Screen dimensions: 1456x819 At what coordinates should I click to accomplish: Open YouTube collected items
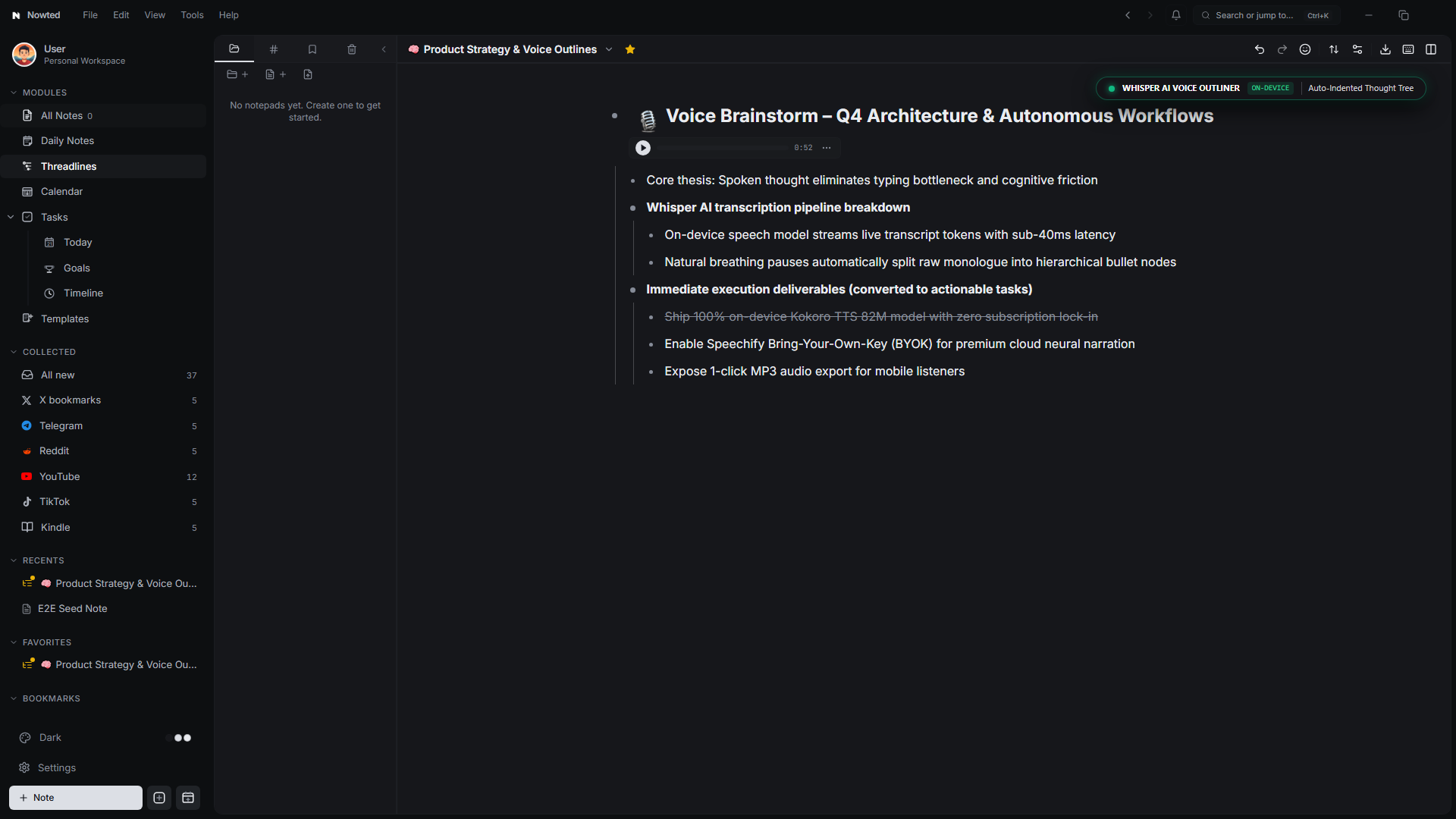(x=103, y=476)
